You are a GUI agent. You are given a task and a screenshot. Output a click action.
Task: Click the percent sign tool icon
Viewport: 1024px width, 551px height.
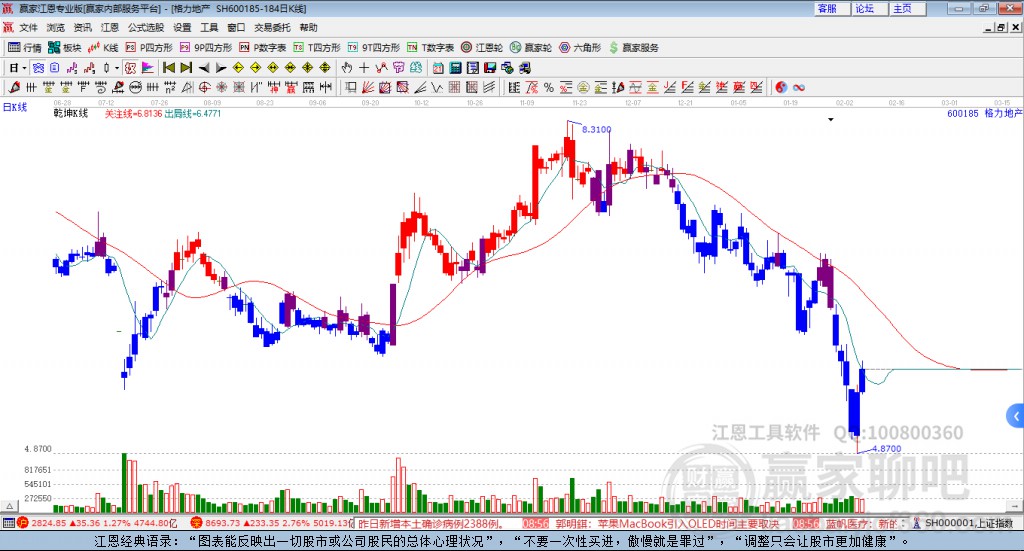[x=549, y=87]
